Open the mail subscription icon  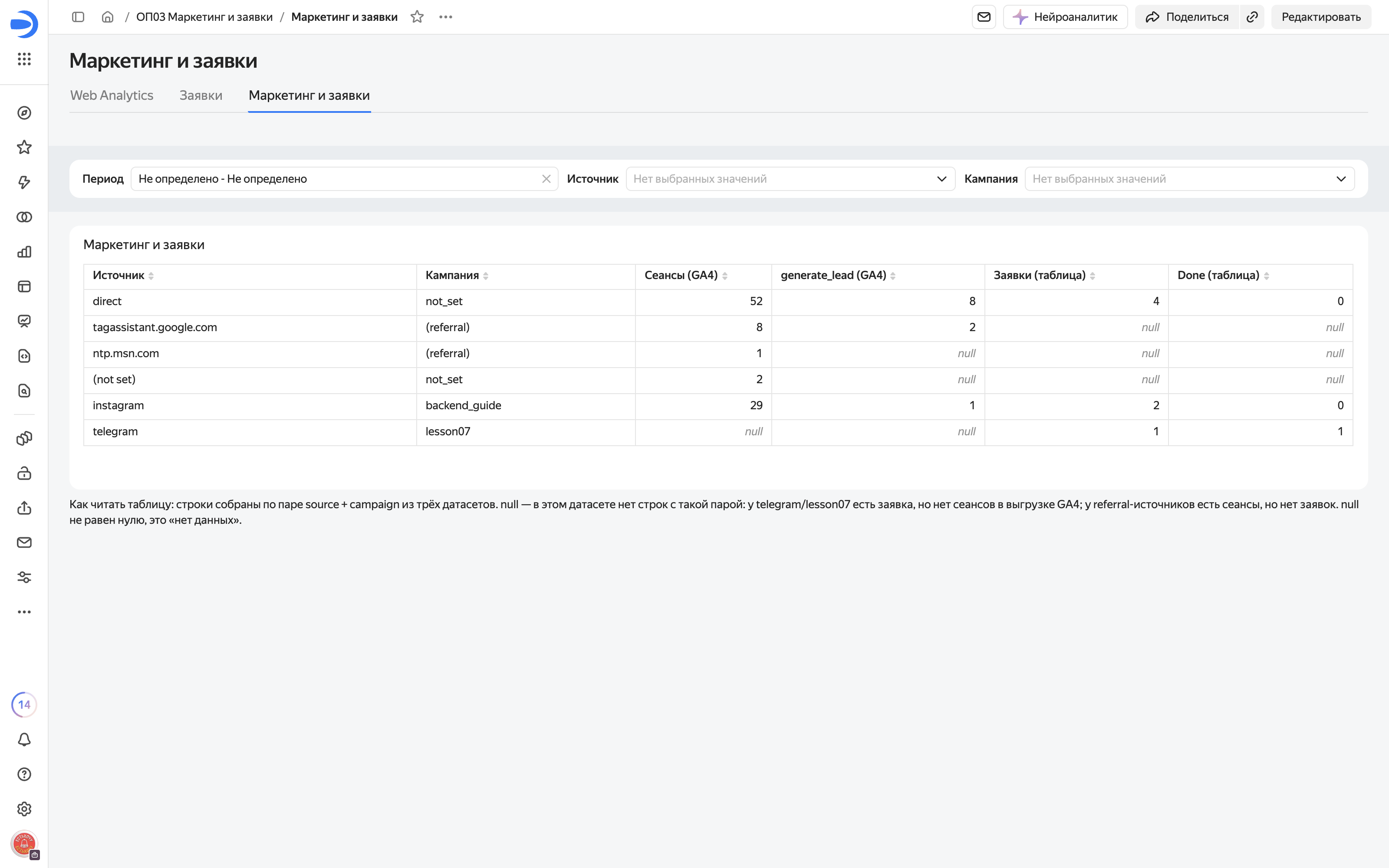click(984, 16)
